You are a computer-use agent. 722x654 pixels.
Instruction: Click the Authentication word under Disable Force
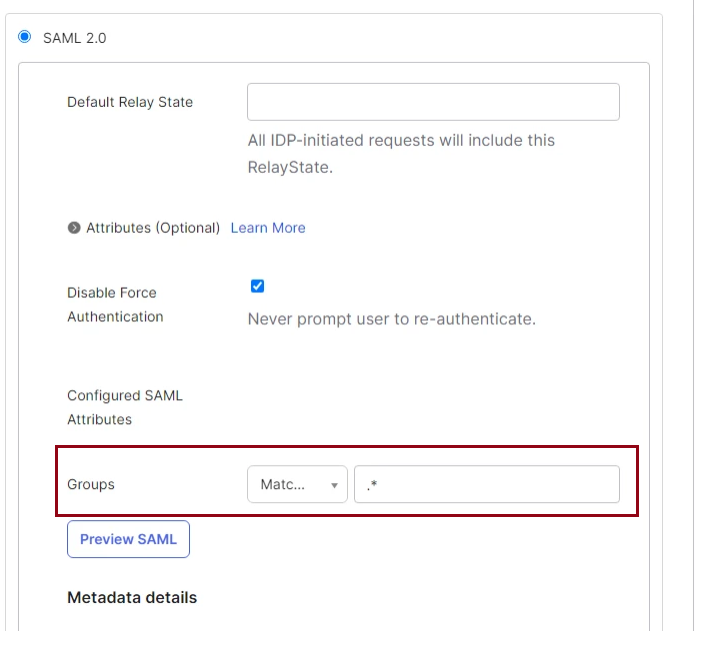[115, 317]
